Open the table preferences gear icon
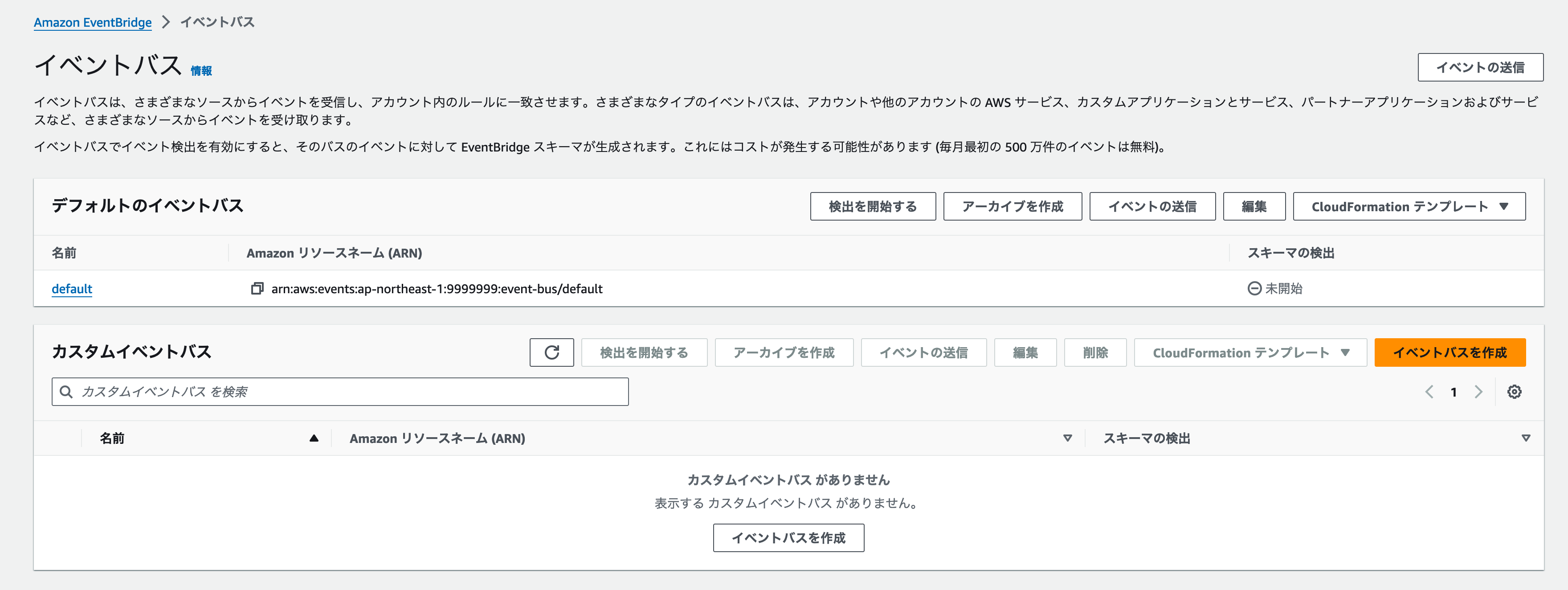The height and width of the screenshot is (590, 1568). pyautogui.click(x=1515, y=392)
